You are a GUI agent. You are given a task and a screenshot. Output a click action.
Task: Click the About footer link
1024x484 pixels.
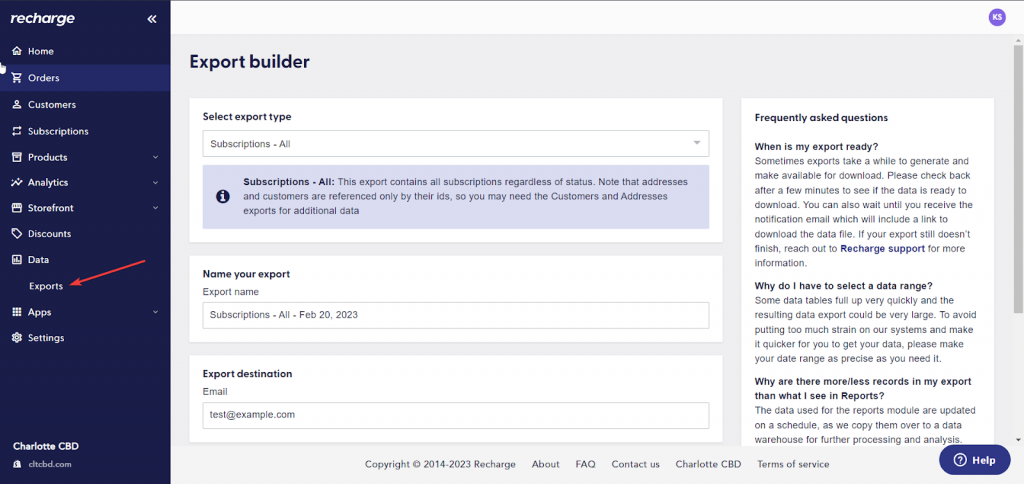click(x=545, y=464)
